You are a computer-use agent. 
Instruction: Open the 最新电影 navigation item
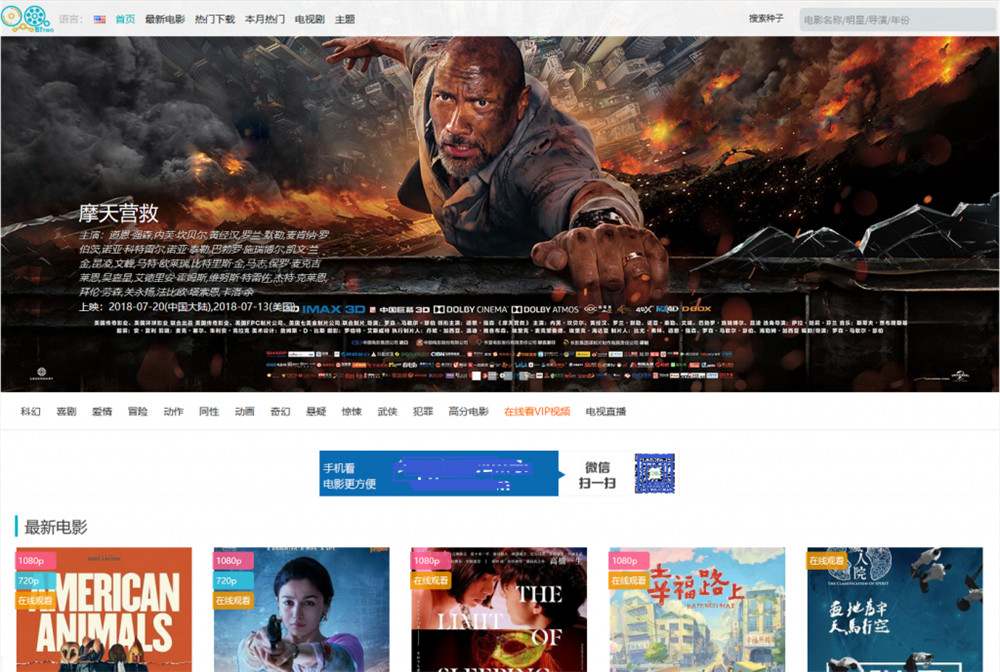[165, 19]
